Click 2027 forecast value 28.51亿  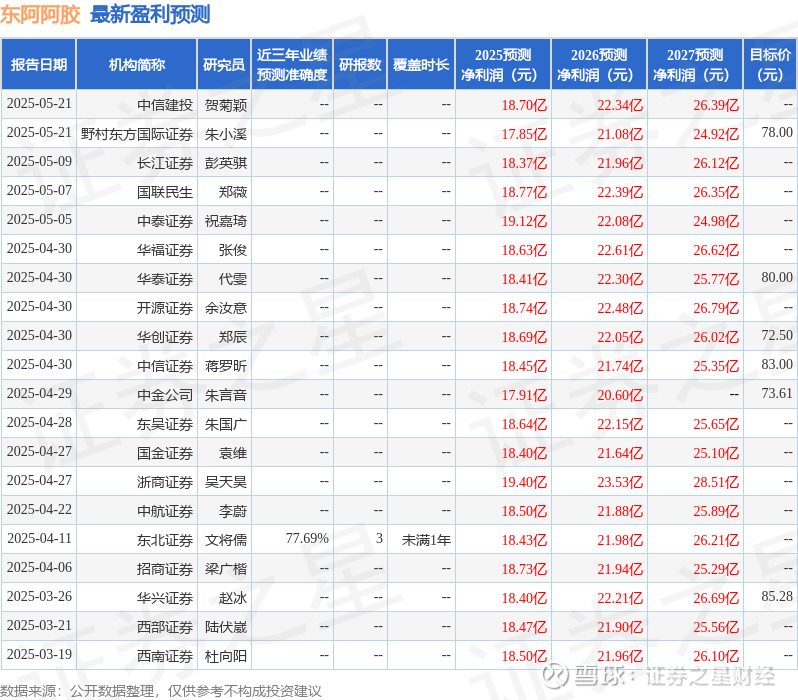click(716, 482)
